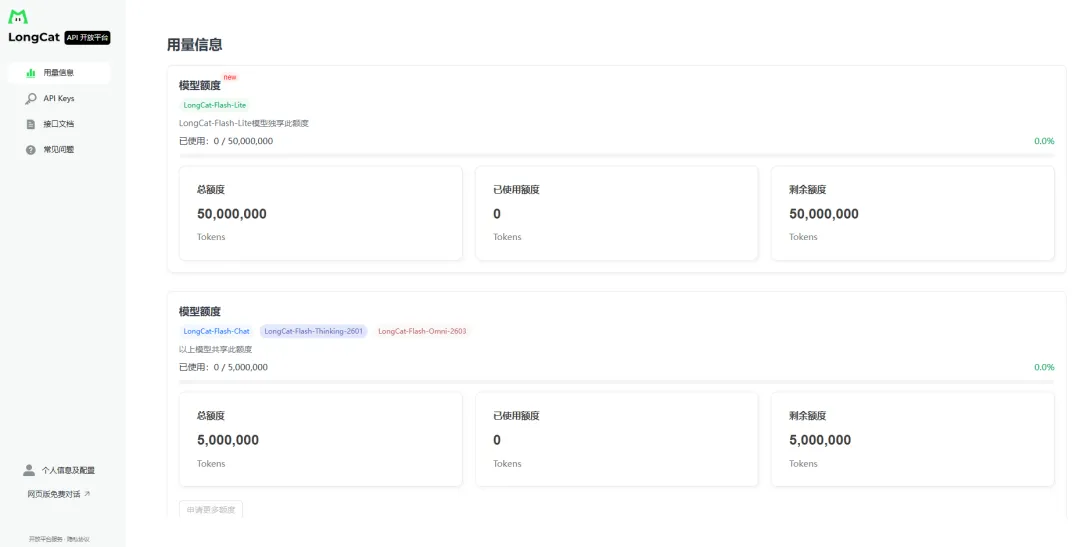Select the LongCat-Flash-Chat model tag

pyautogui.click(x=216, y=331)
